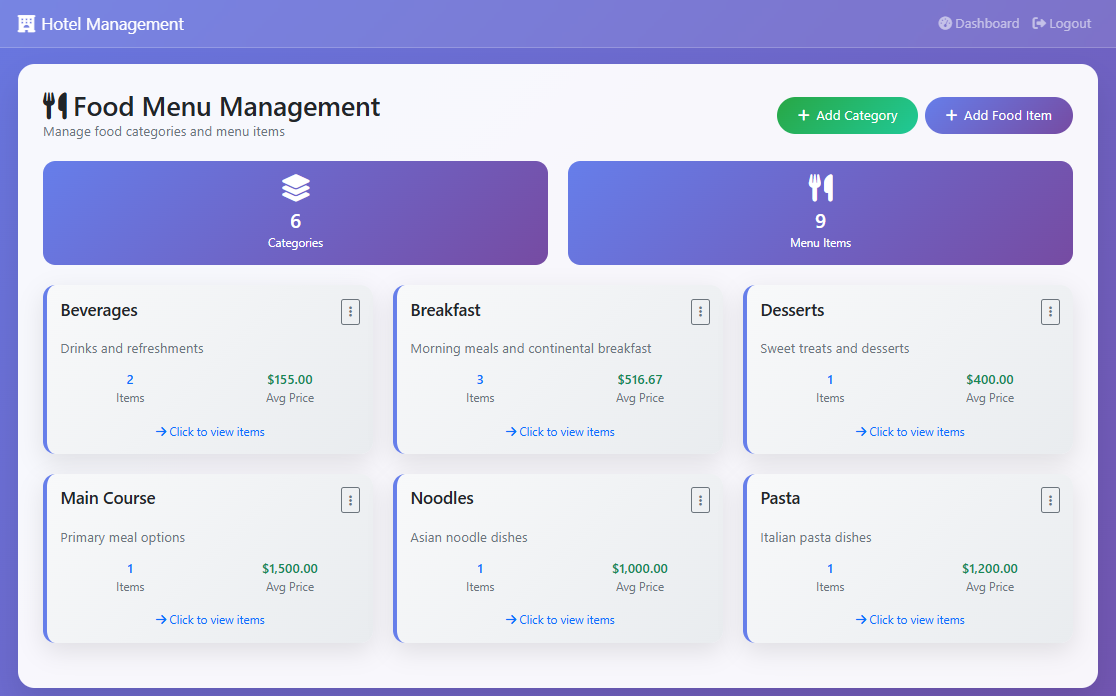Image resolution: width=1116 pixels, height=696 pixels.
Task: Open Desserts card three-dot options menu
Action: click(x=1050, y=312)
